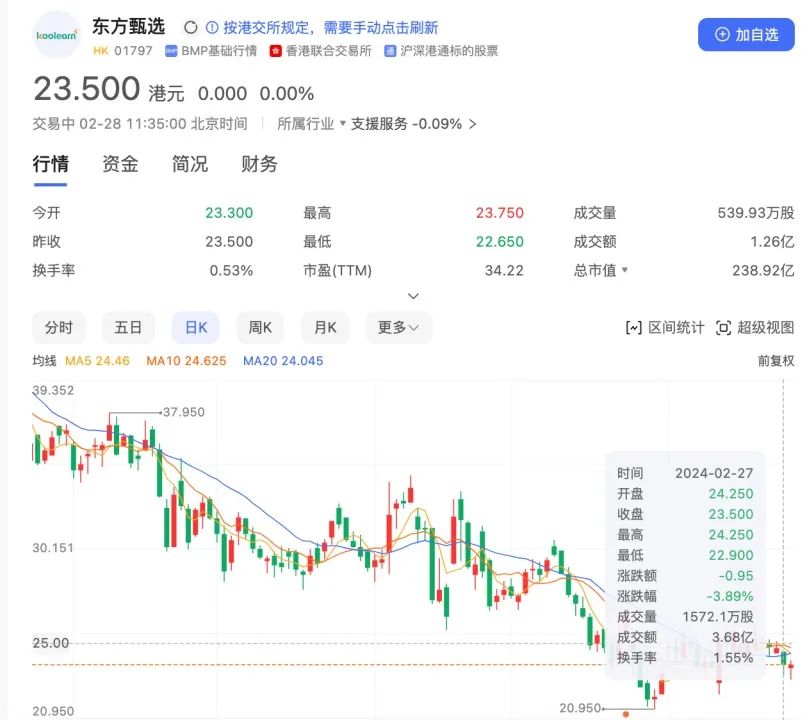Viewport: 807px width, 720px height.
Task: Click the BMP基础行情 badge icon
Action: (171, 51)
